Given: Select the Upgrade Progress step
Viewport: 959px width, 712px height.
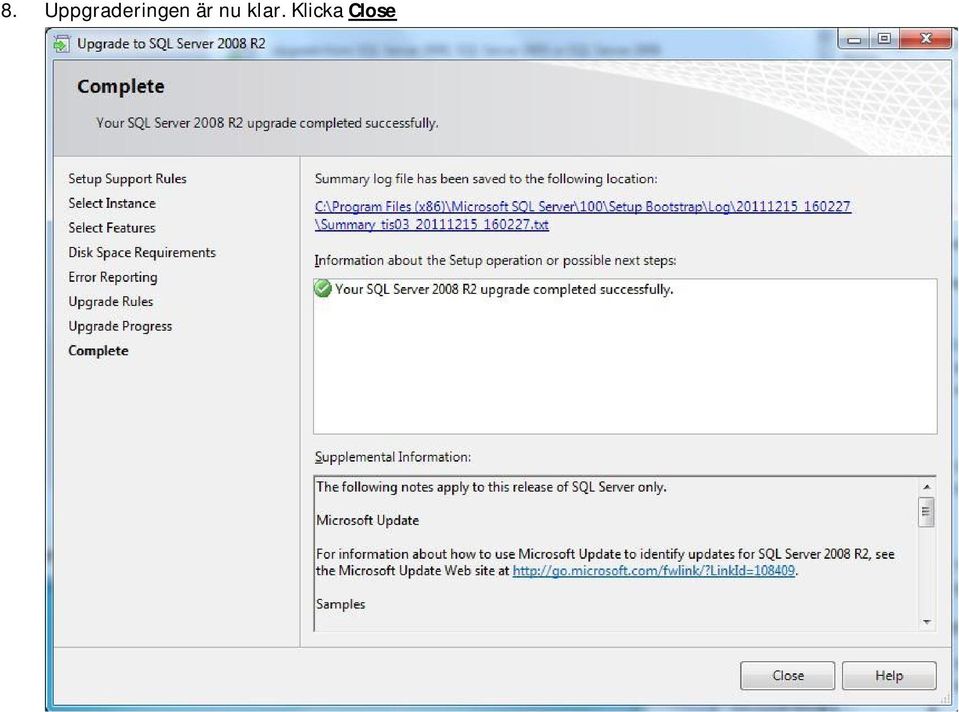Looking at the screenshot, I should click(120, 326).
